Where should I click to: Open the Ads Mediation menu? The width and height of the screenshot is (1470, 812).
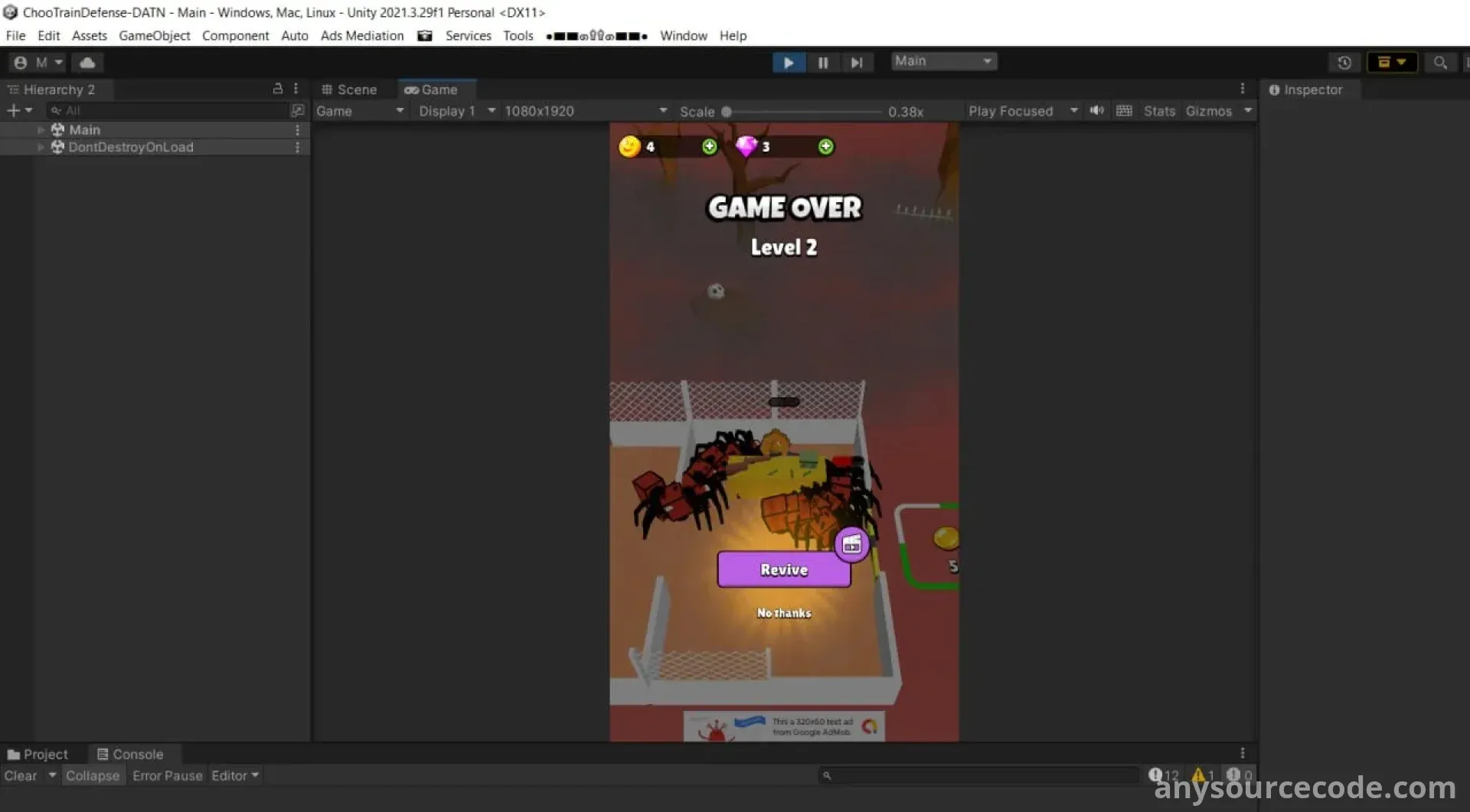(361, 36)
